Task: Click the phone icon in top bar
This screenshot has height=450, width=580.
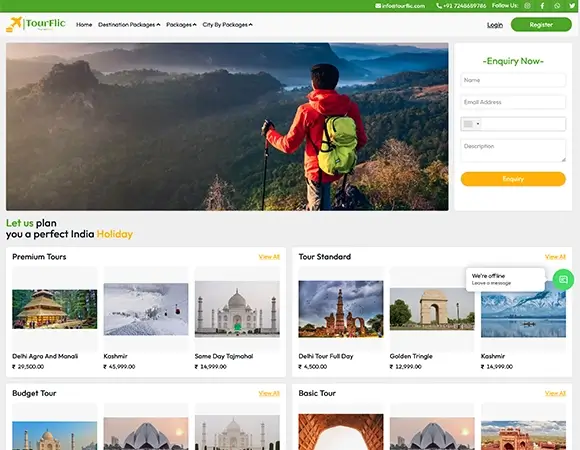Action: 439,6
